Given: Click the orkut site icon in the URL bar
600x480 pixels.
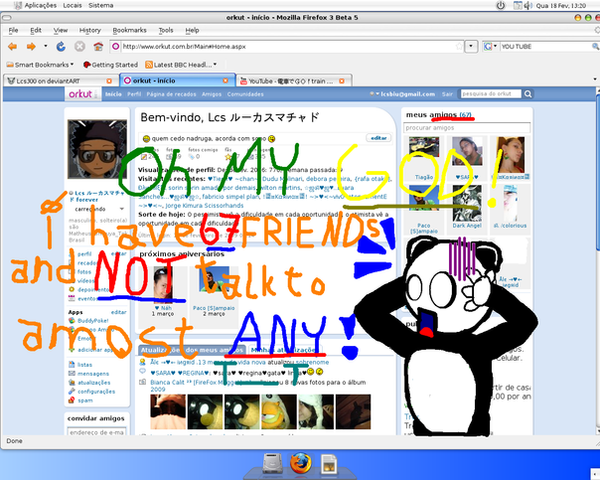Looking at the screenshot, I should [x=116, y=47].
